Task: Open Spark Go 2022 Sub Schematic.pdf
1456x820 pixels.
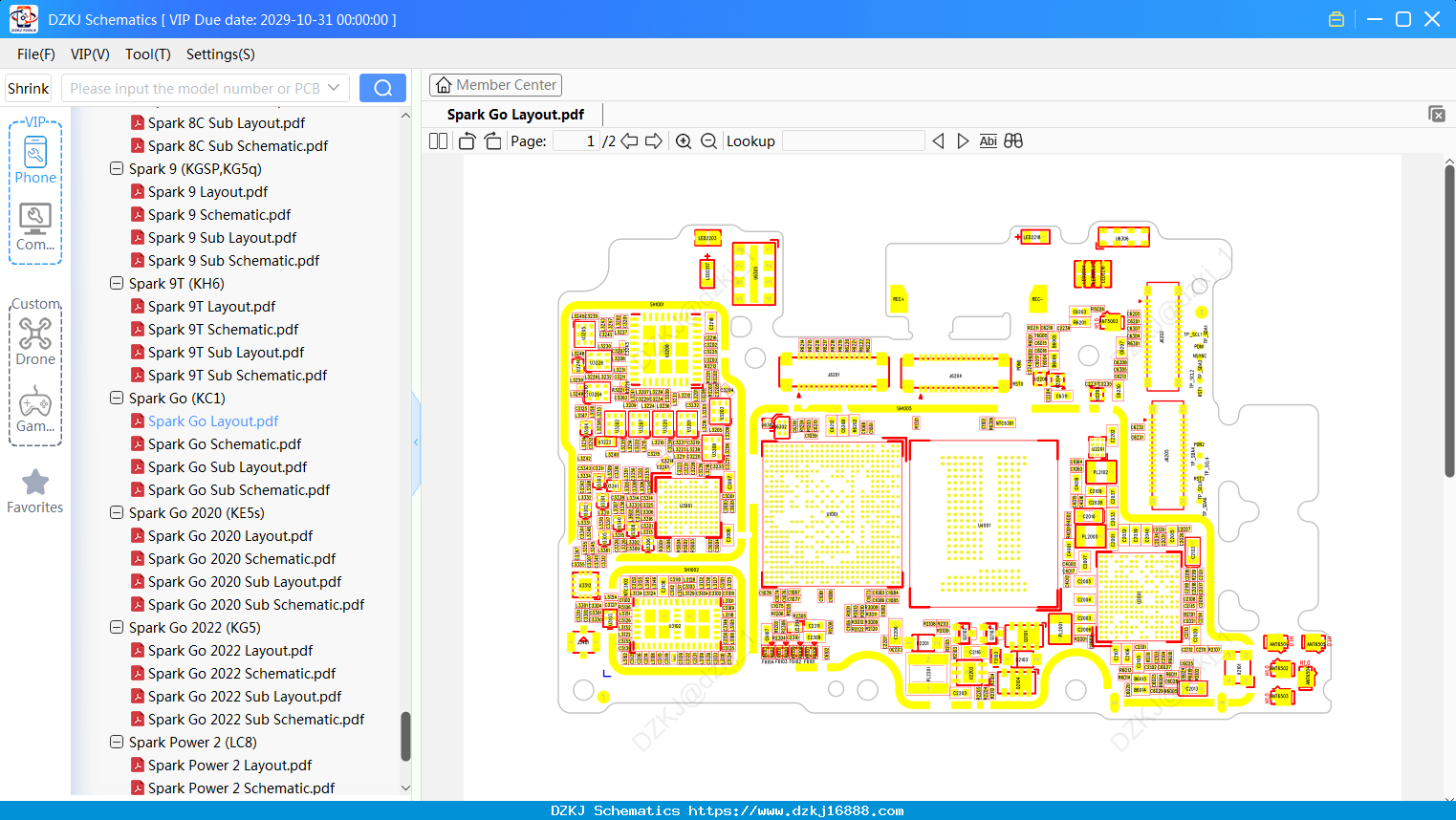Action: [x=256, y=719]
